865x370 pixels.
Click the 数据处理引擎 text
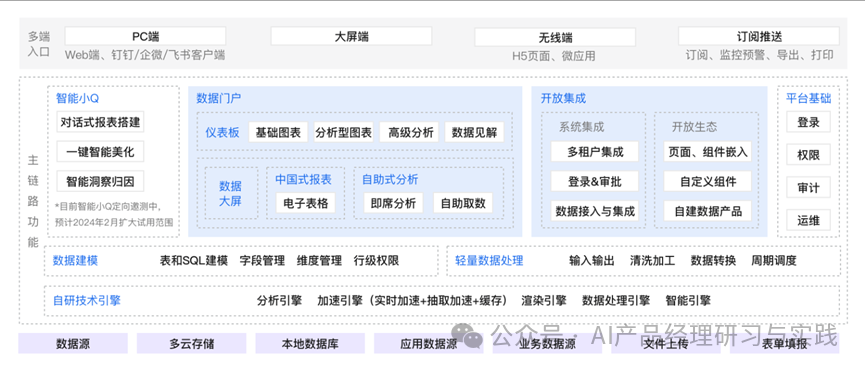point(616,301)
